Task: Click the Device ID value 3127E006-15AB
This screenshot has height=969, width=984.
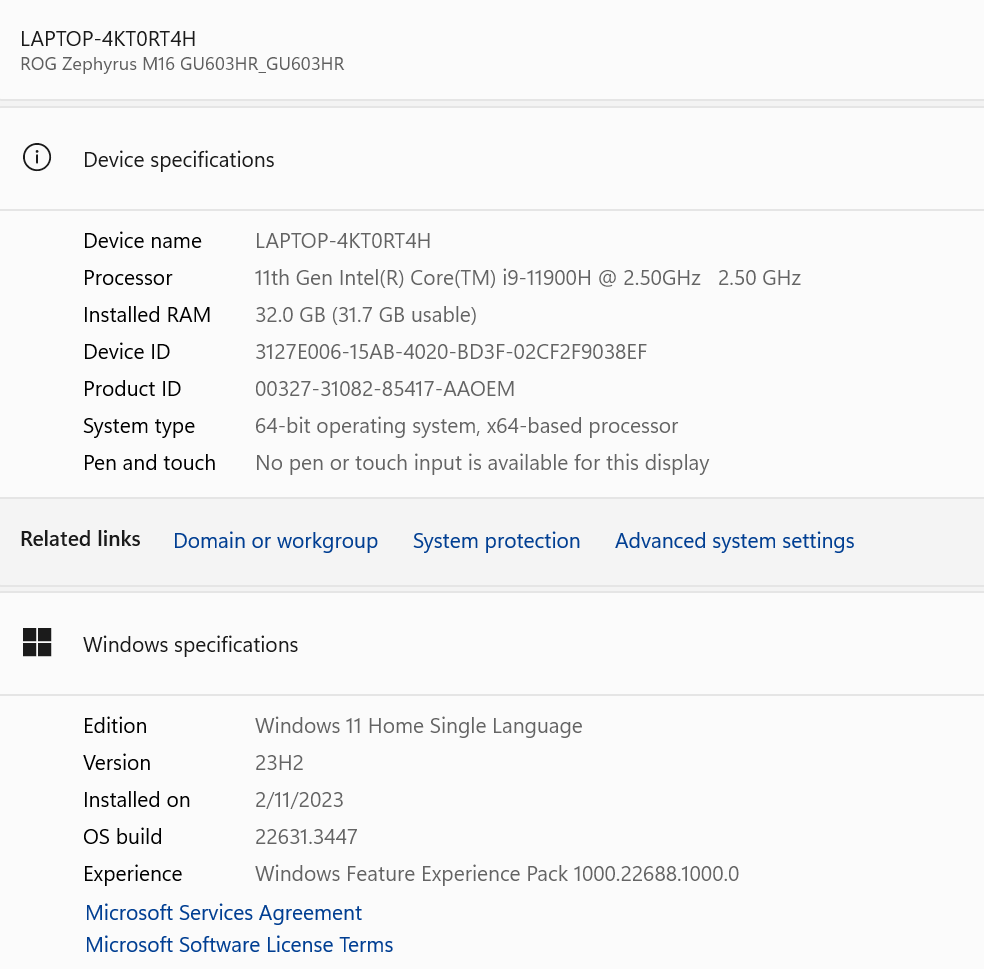Action: click(451, 352)
